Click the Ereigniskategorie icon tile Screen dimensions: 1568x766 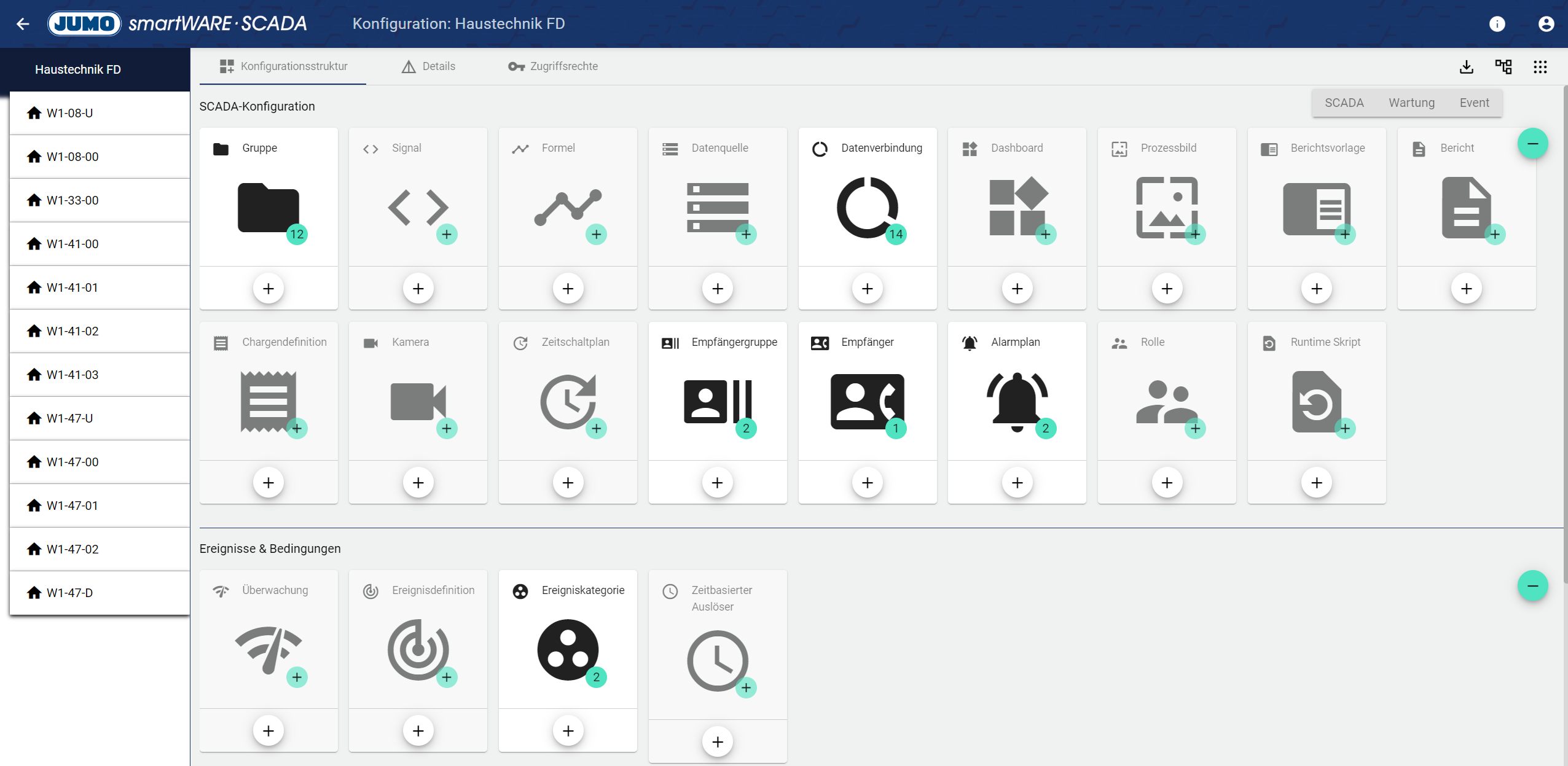tap(567, 650)
